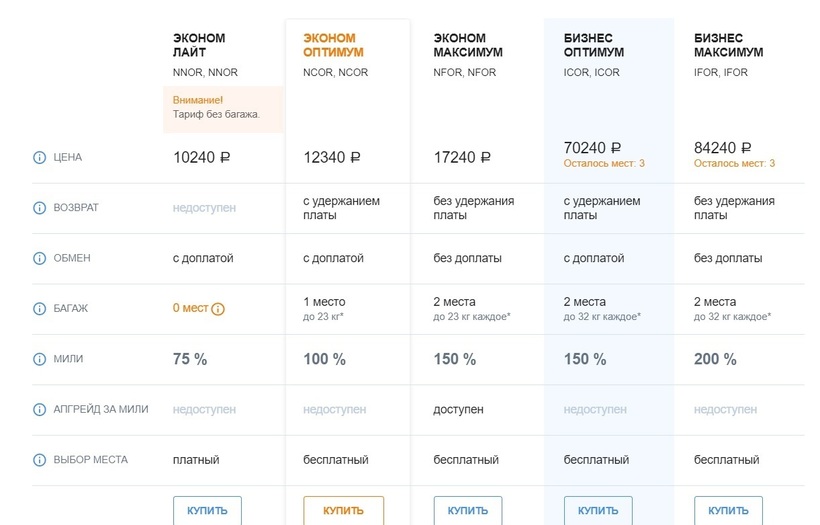The width and height of the screenshot is (820, 525).
Task: Select the ЭКОНОМ ОПТИМУМ fare column header
Action: click(333, 45)
